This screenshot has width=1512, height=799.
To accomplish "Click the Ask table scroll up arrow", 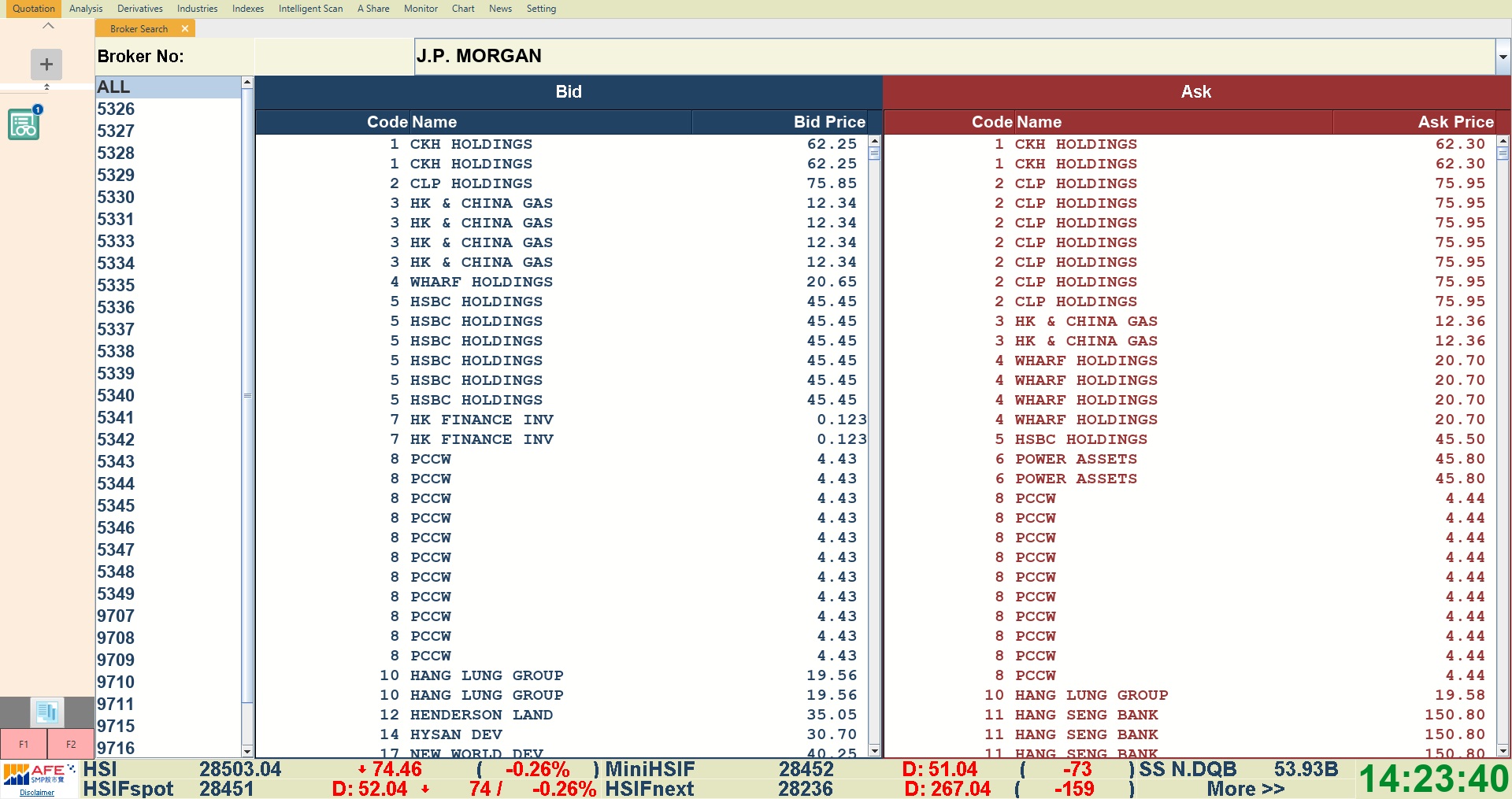I will point(1503,141).
